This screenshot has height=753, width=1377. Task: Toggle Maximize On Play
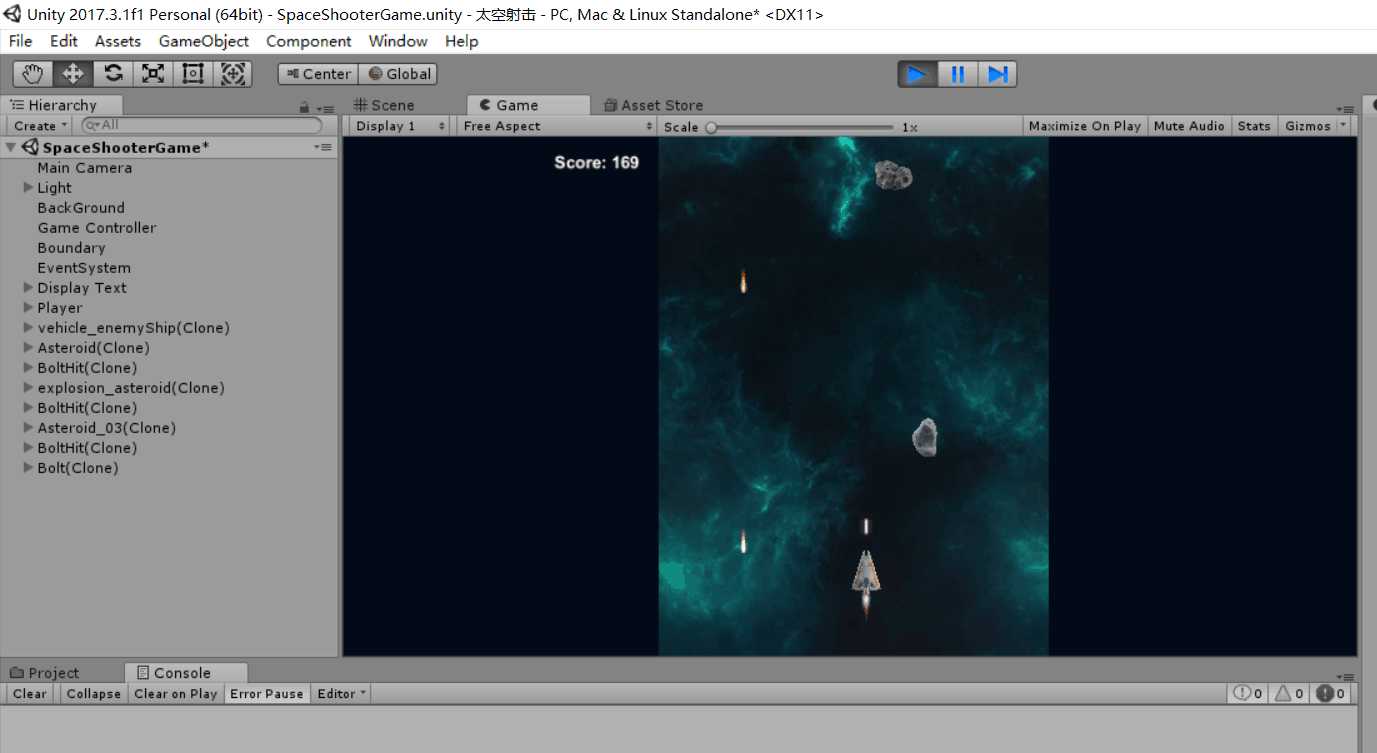(x=1085, y=126)
